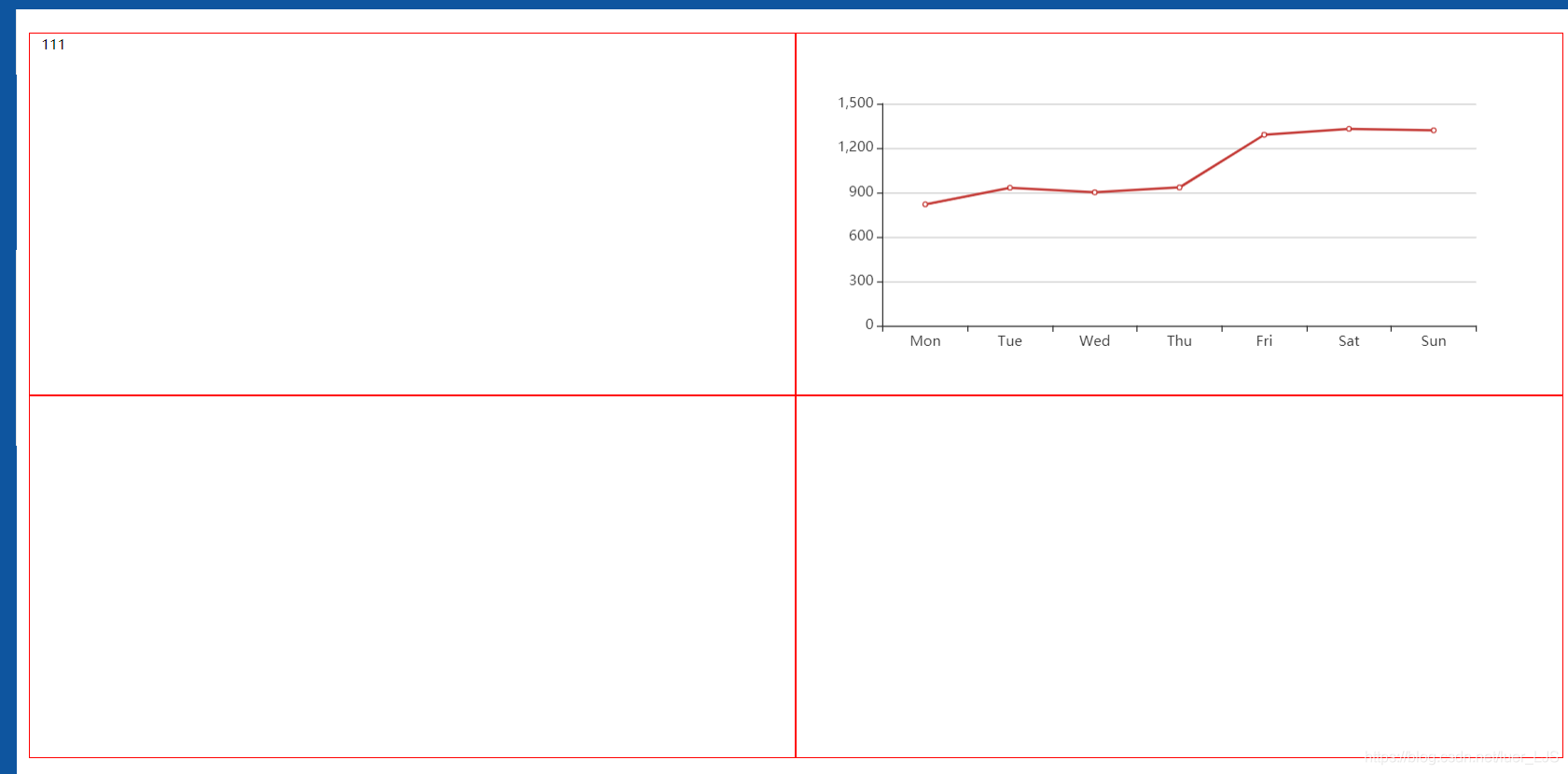This screenshot has height=774, width=1568.
Task: Click the Sat data point on line chart
Action: click(x=1349, y=129)
